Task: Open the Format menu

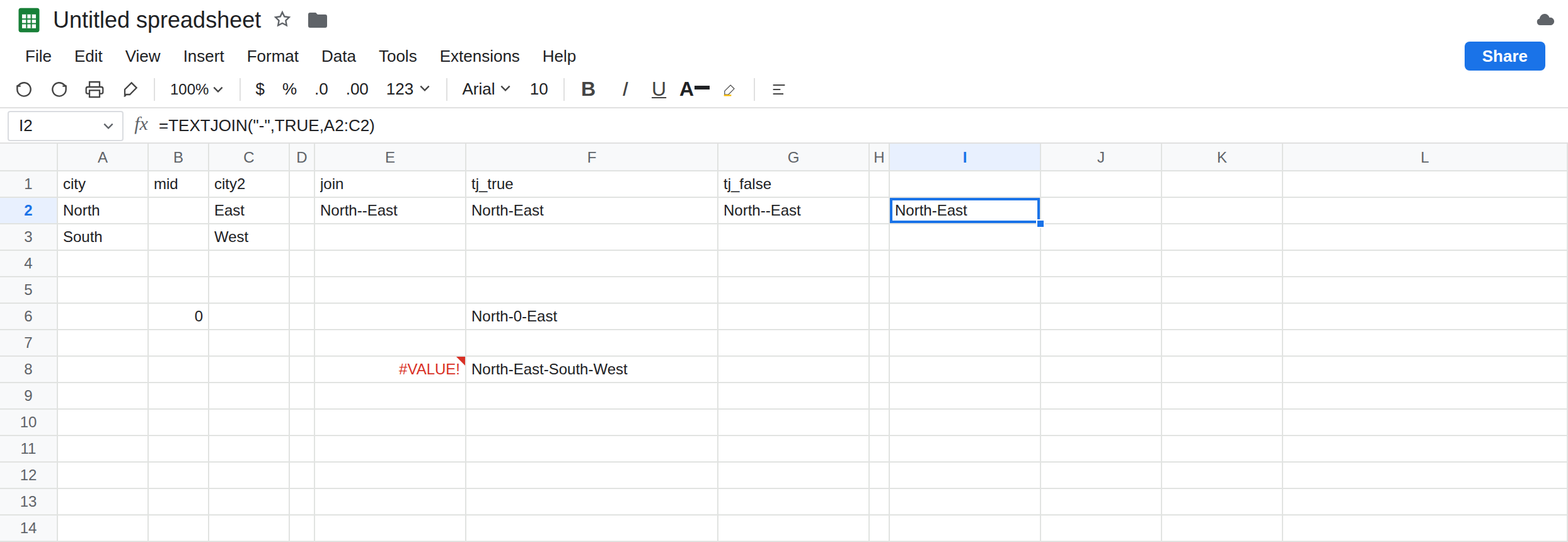Action: coord(272,56)
